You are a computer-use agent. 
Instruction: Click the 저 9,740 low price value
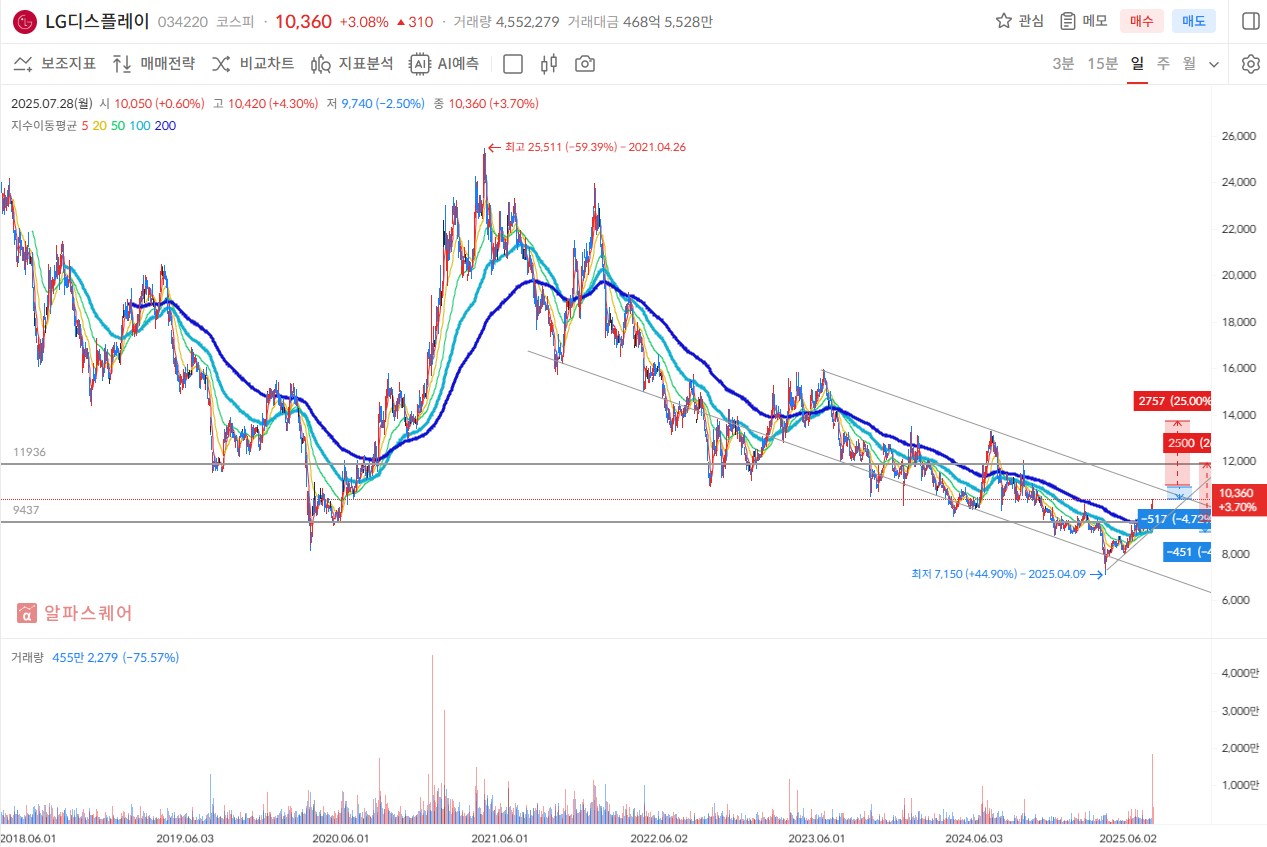[376, 103]
